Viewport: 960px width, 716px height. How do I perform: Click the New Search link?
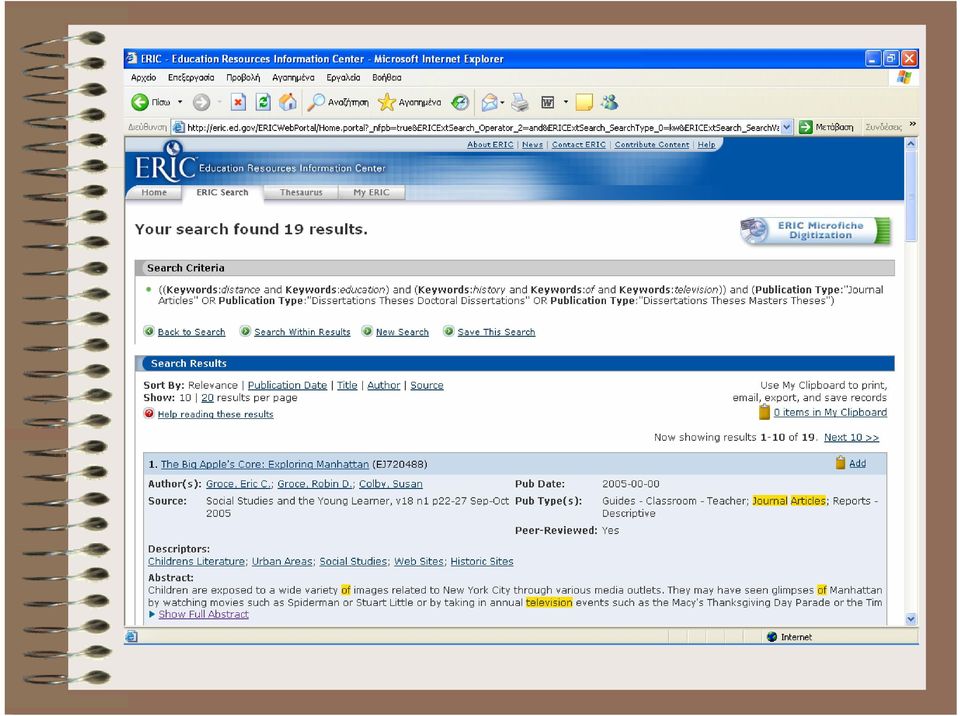tap(402, 332)
